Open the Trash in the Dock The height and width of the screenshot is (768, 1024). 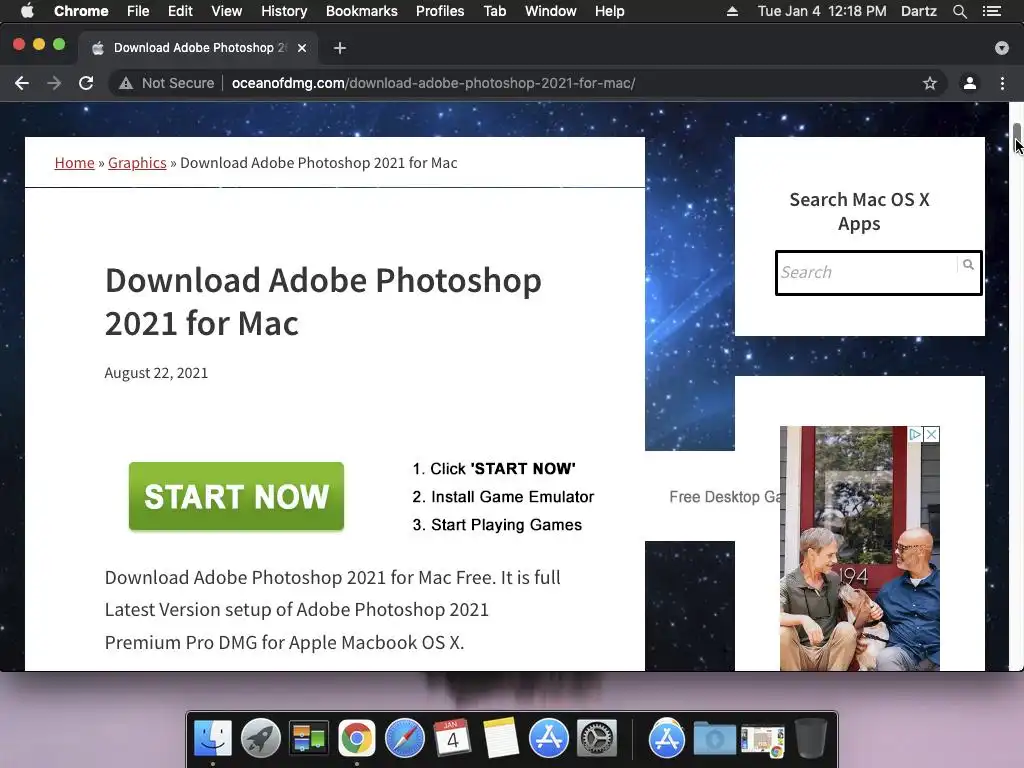tap(810, 738)
